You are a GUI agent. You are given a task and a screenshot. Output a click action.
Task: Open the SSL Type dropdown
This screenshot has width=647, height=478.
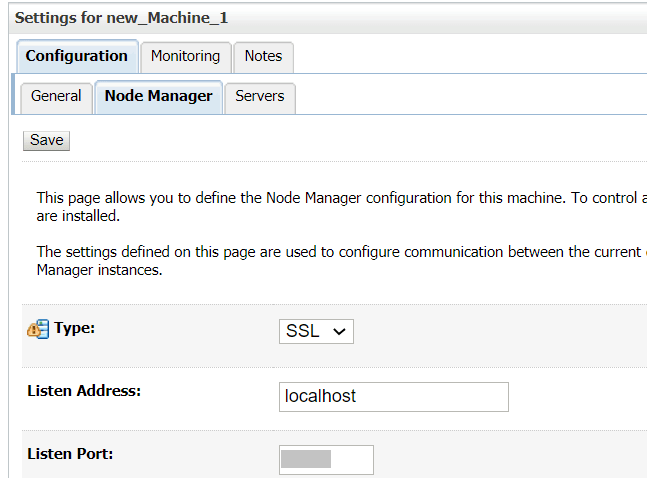[315, 331]
